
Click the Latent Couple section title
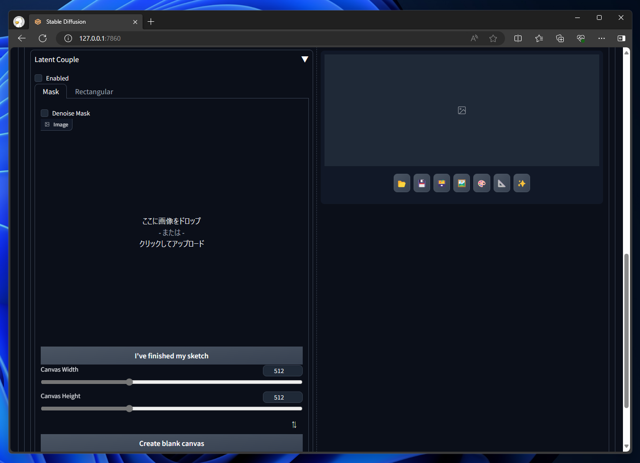click(57, 60)
